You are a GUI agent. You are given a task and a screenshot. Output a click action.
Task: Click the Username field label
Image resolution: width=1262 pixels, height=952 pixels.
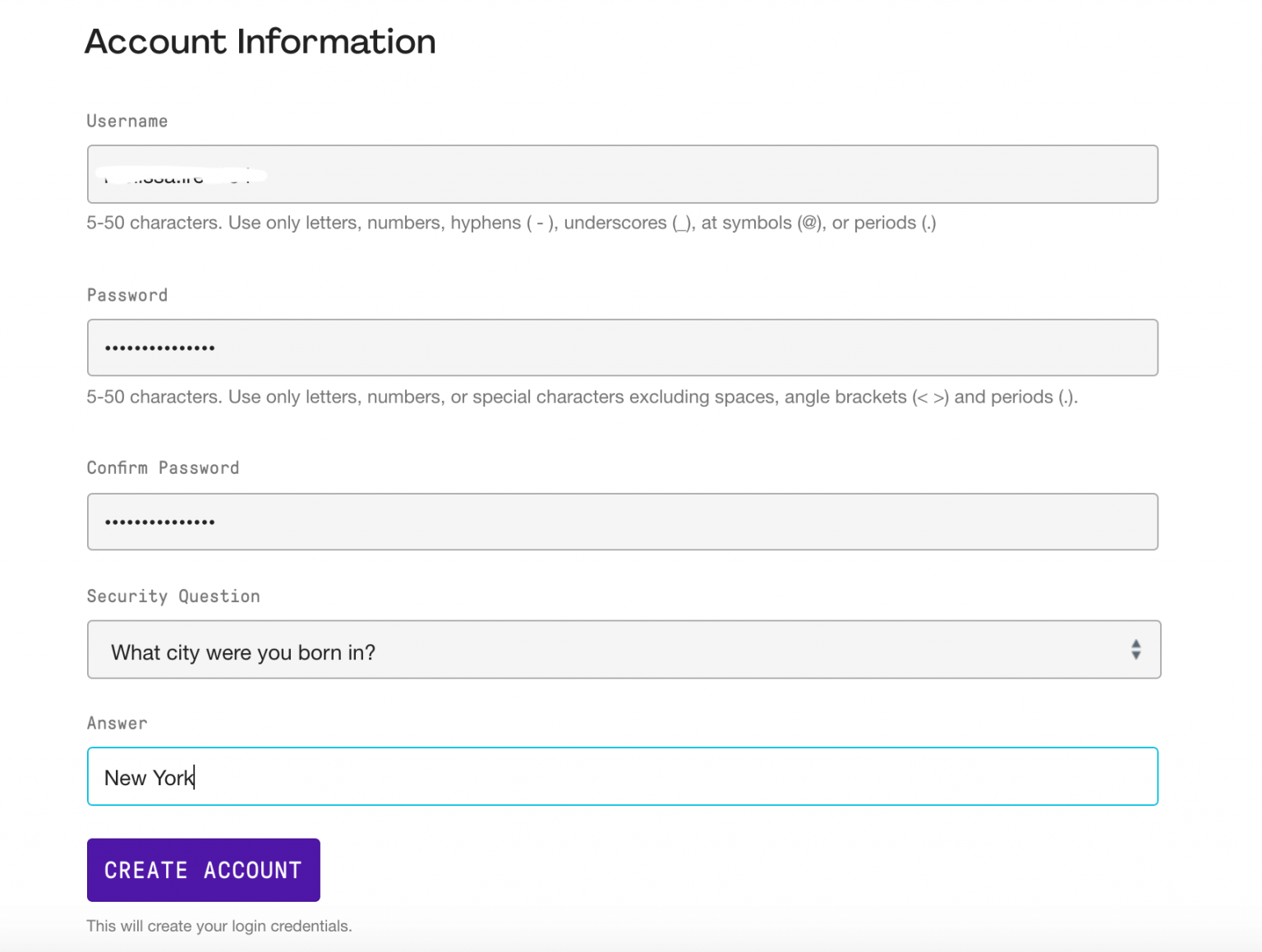(127, 122)
